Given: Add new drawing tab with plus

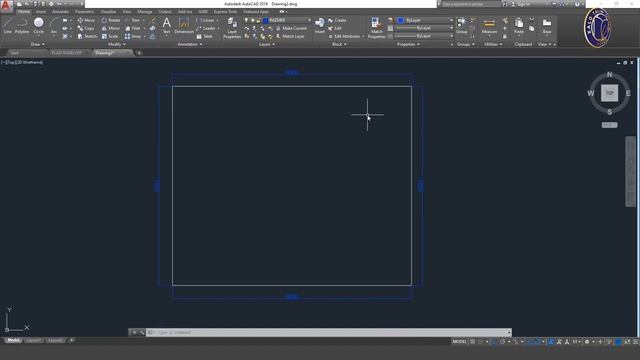Looking at the screenshot, I should (x=139, y=53).
